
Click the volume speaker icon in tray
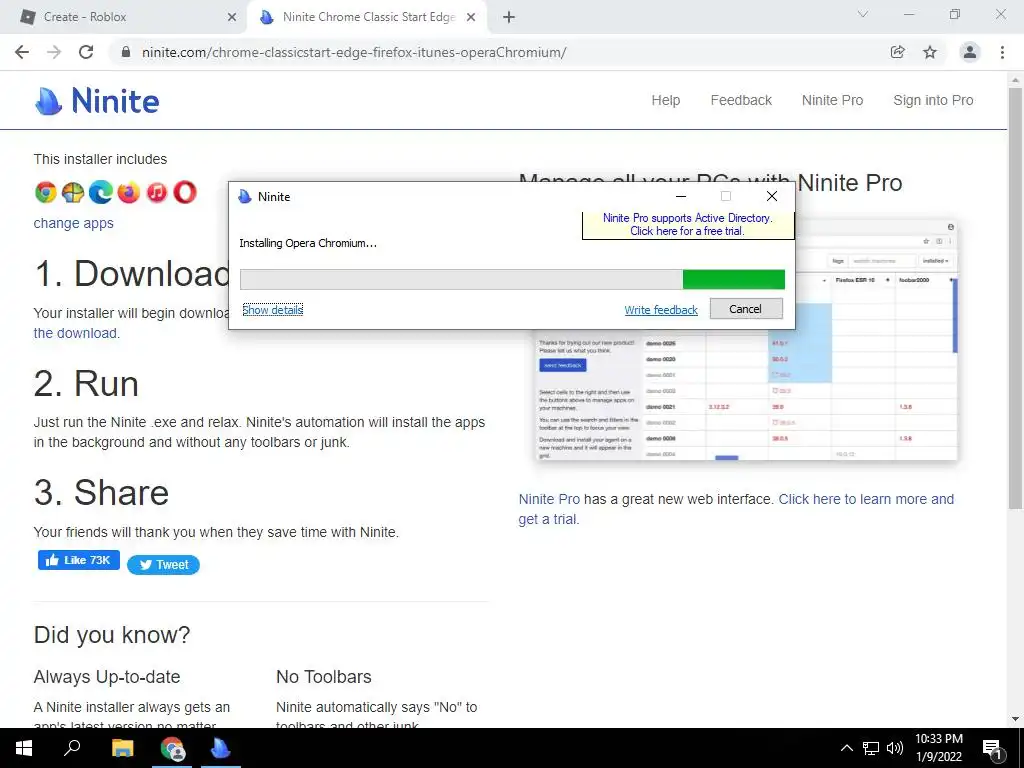coord(895,748)
